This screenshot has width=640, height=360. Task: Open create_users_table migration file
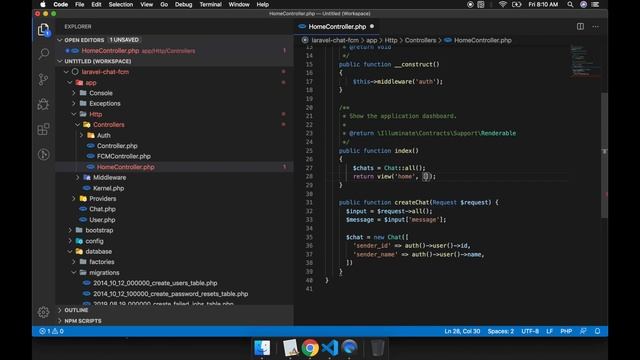[155, 283]
